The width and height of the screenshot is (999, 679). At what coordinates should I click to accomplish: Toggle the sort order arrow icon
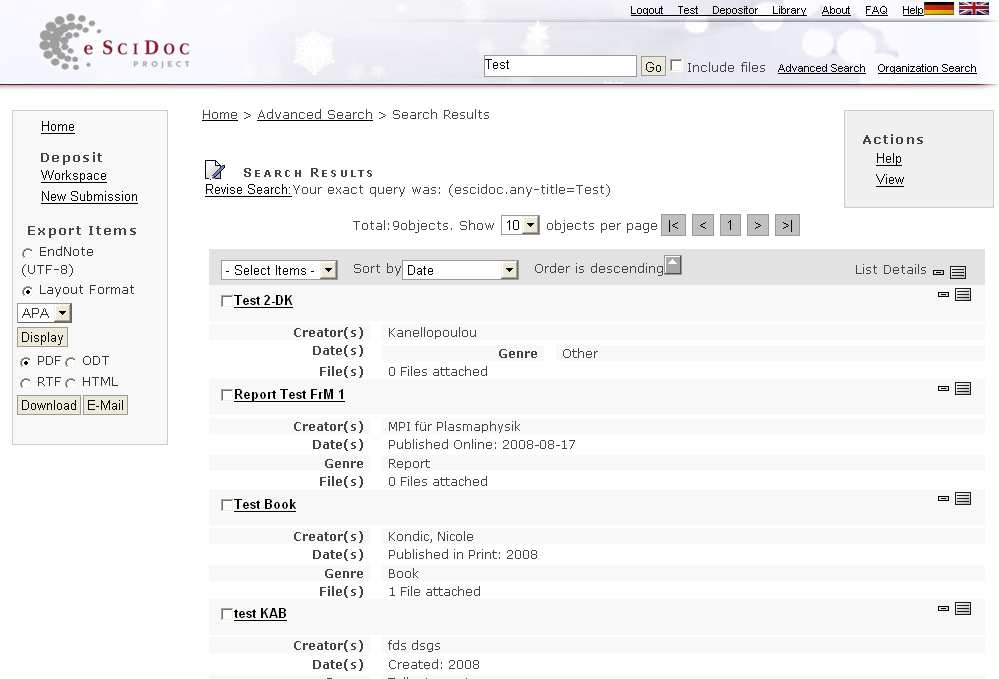(x=673, y=265)
